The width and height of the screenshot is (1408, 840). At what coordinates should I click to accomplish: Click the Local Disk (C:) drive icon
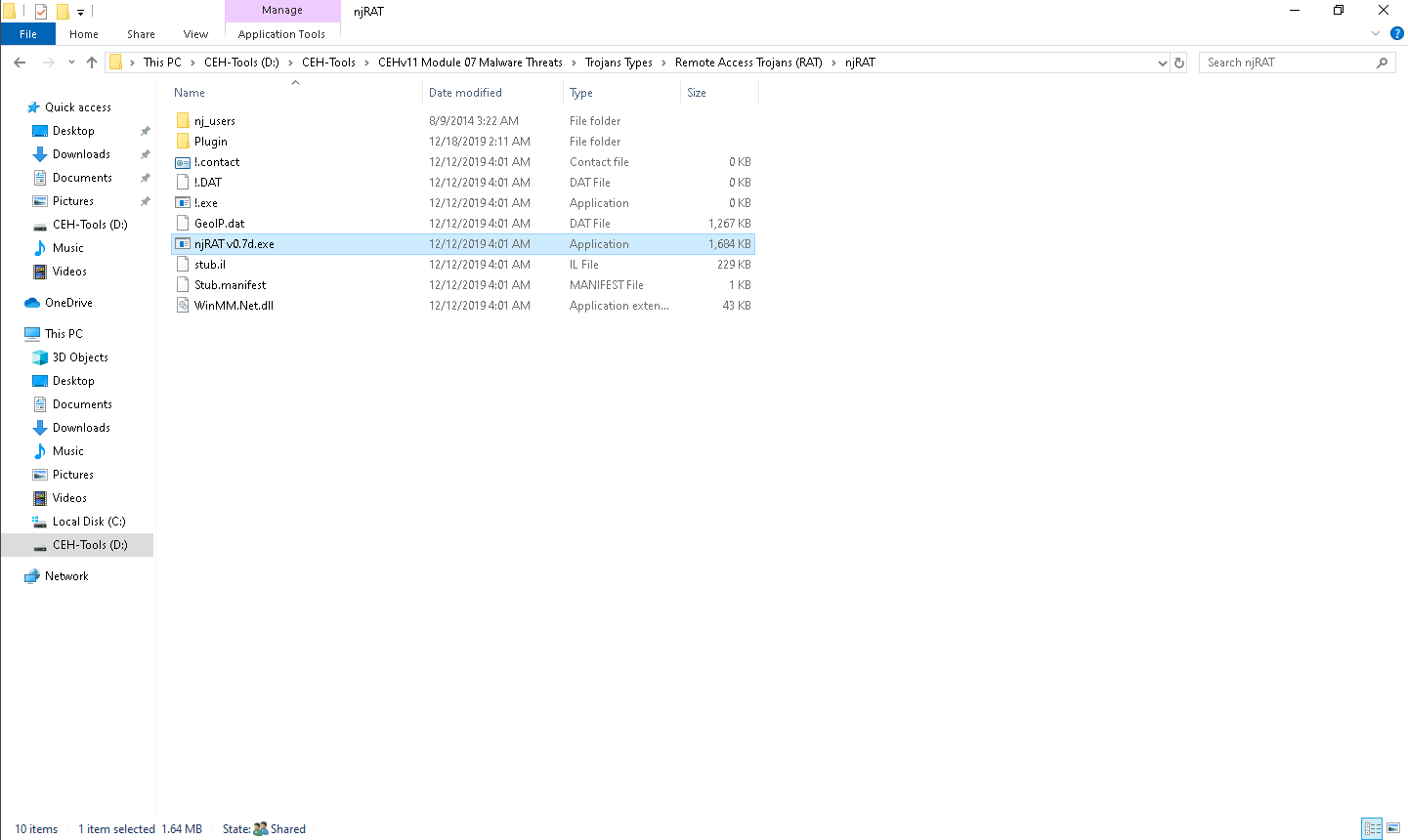(40, 522)
